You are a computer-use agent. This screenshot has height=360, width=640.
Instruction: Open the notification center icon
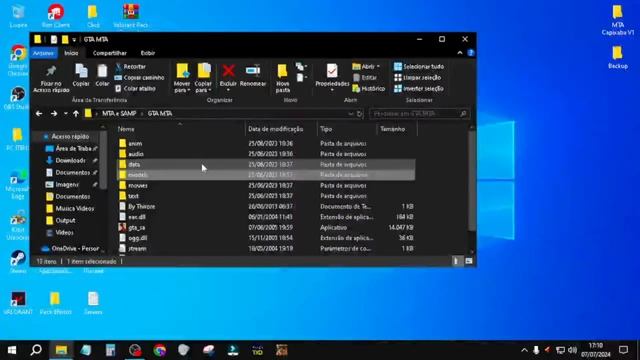[x=623, y=350]
